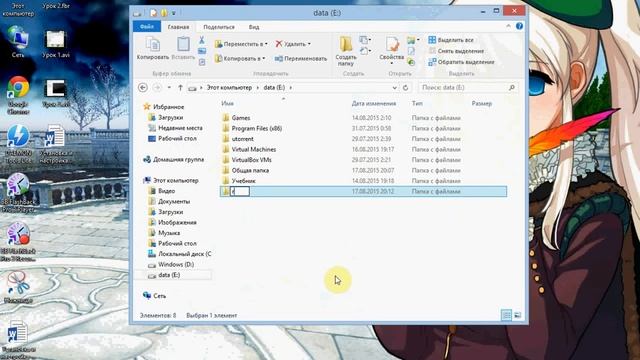
Task: Open Урок 1.avi desktop file
Action: point(56,44)
